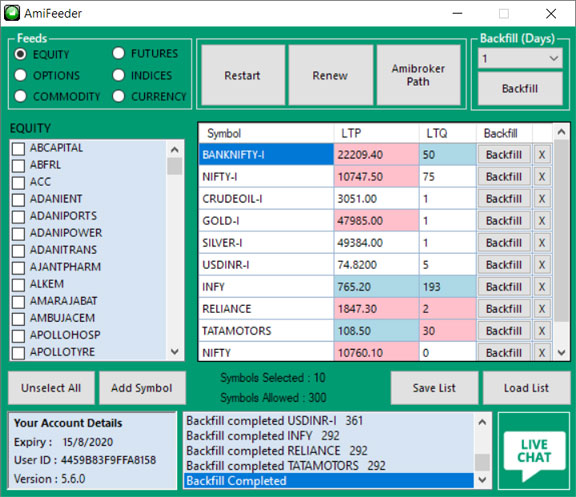
Task: Sort by LTP column header
Action: [x=377, y=133]
